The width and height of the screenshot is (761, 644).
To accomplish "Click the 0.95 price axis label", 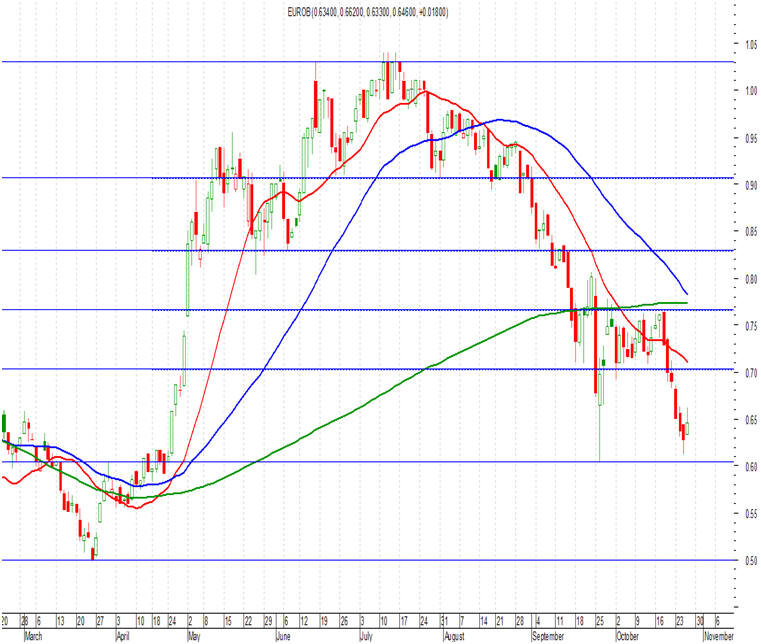I will coord(751,138).
